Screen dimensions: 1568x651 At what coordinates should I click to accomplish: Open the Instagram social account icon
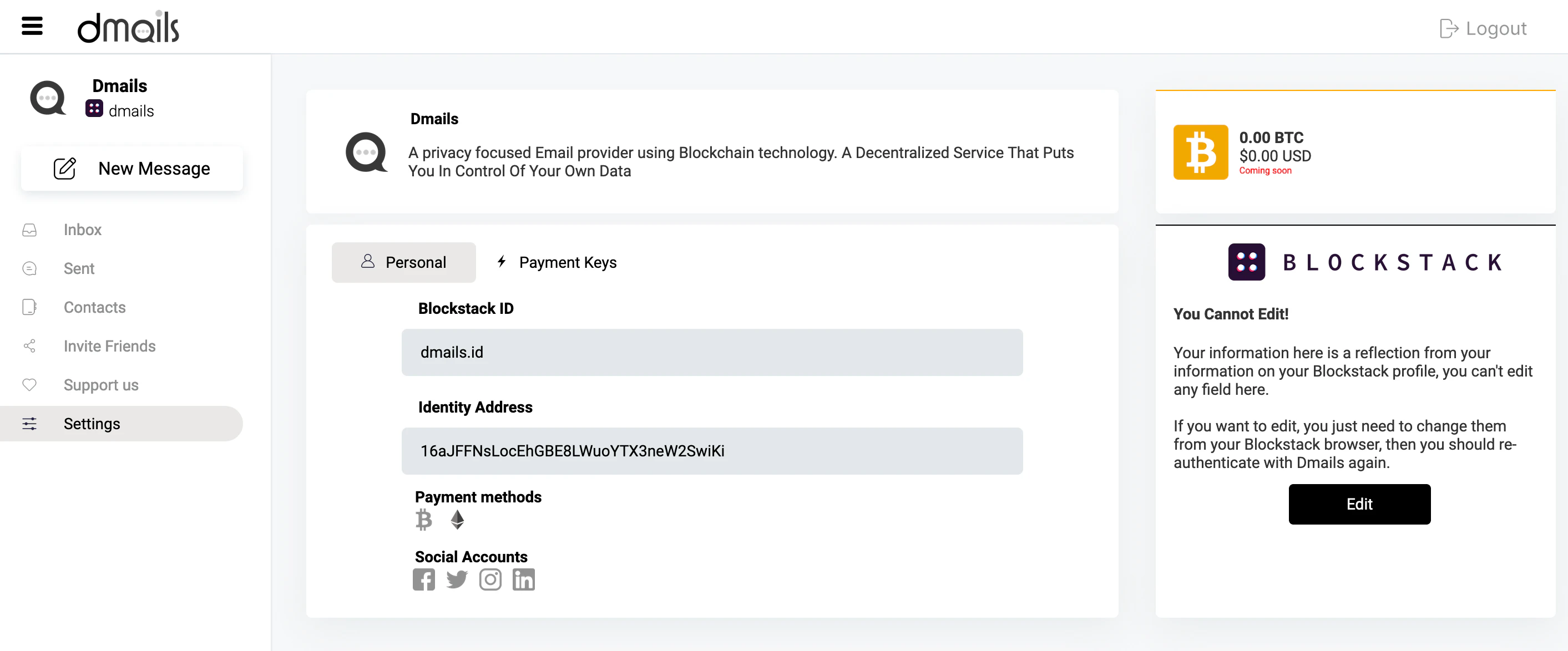pos(490,579)
